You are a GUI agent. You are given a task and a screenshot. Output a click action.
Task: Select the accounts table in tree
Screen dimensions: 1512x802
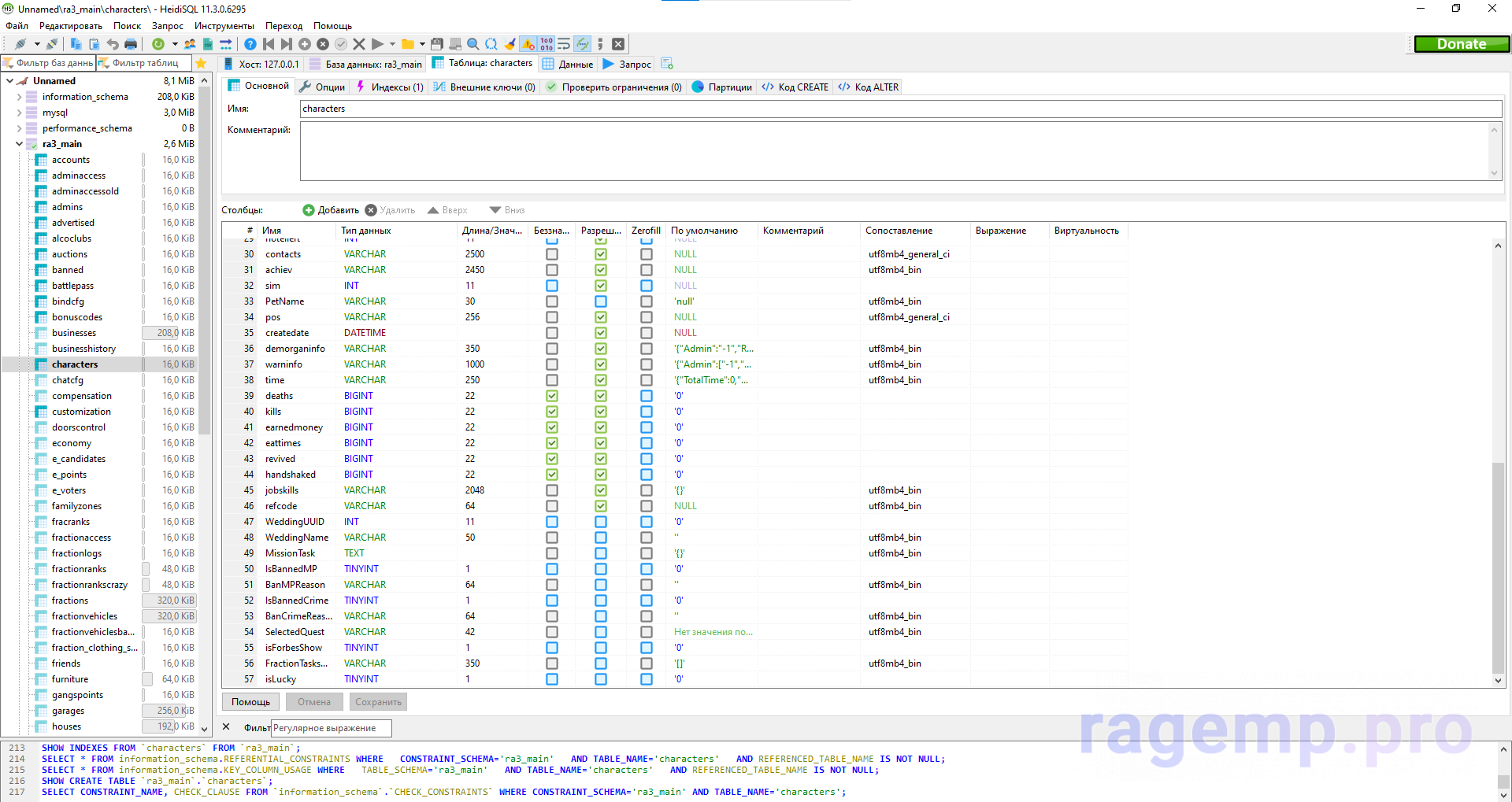(x=71, y=160)
